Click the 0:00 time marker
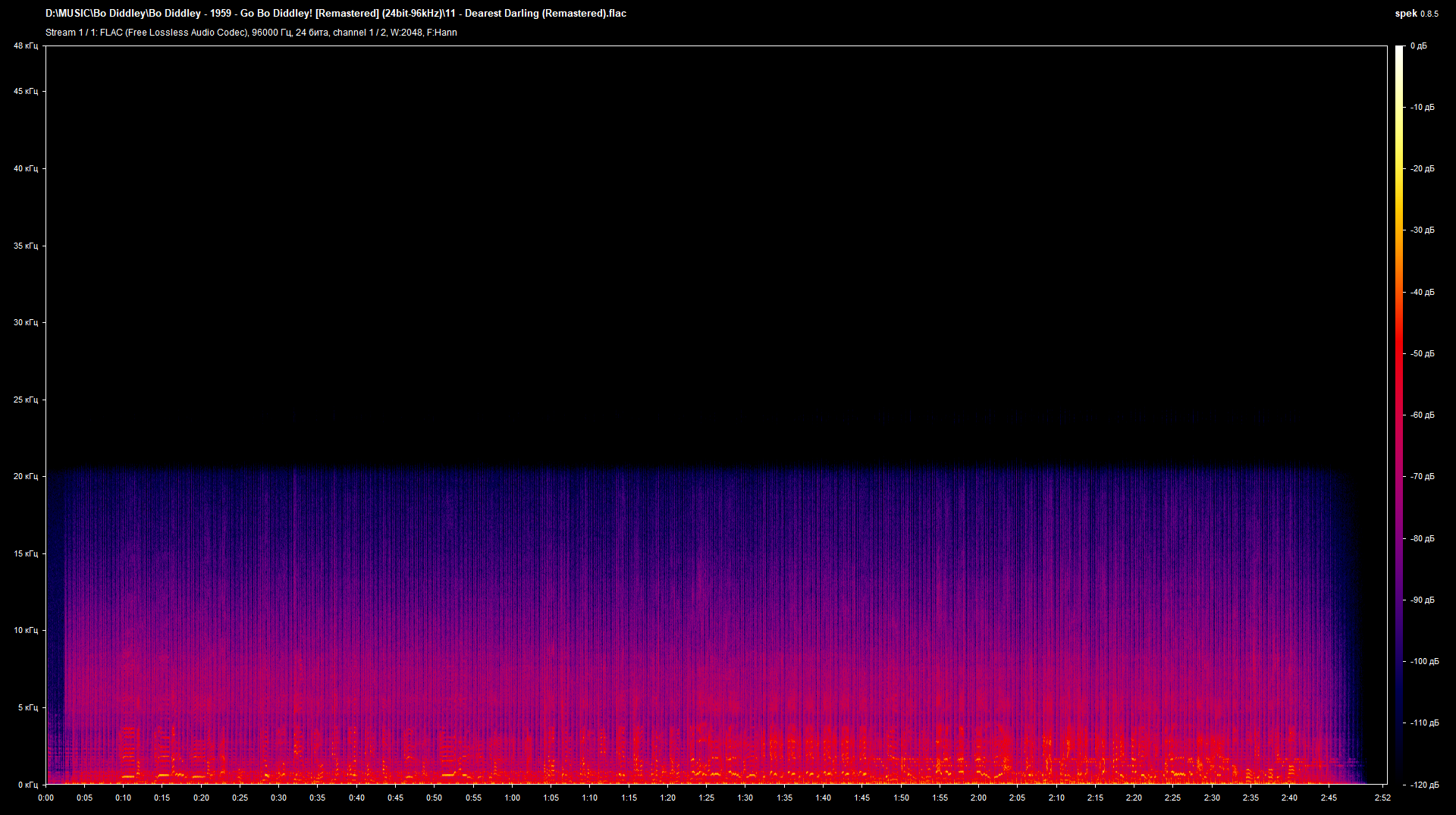The height and width of the screenshot is (815, 1456). [45, 798]
